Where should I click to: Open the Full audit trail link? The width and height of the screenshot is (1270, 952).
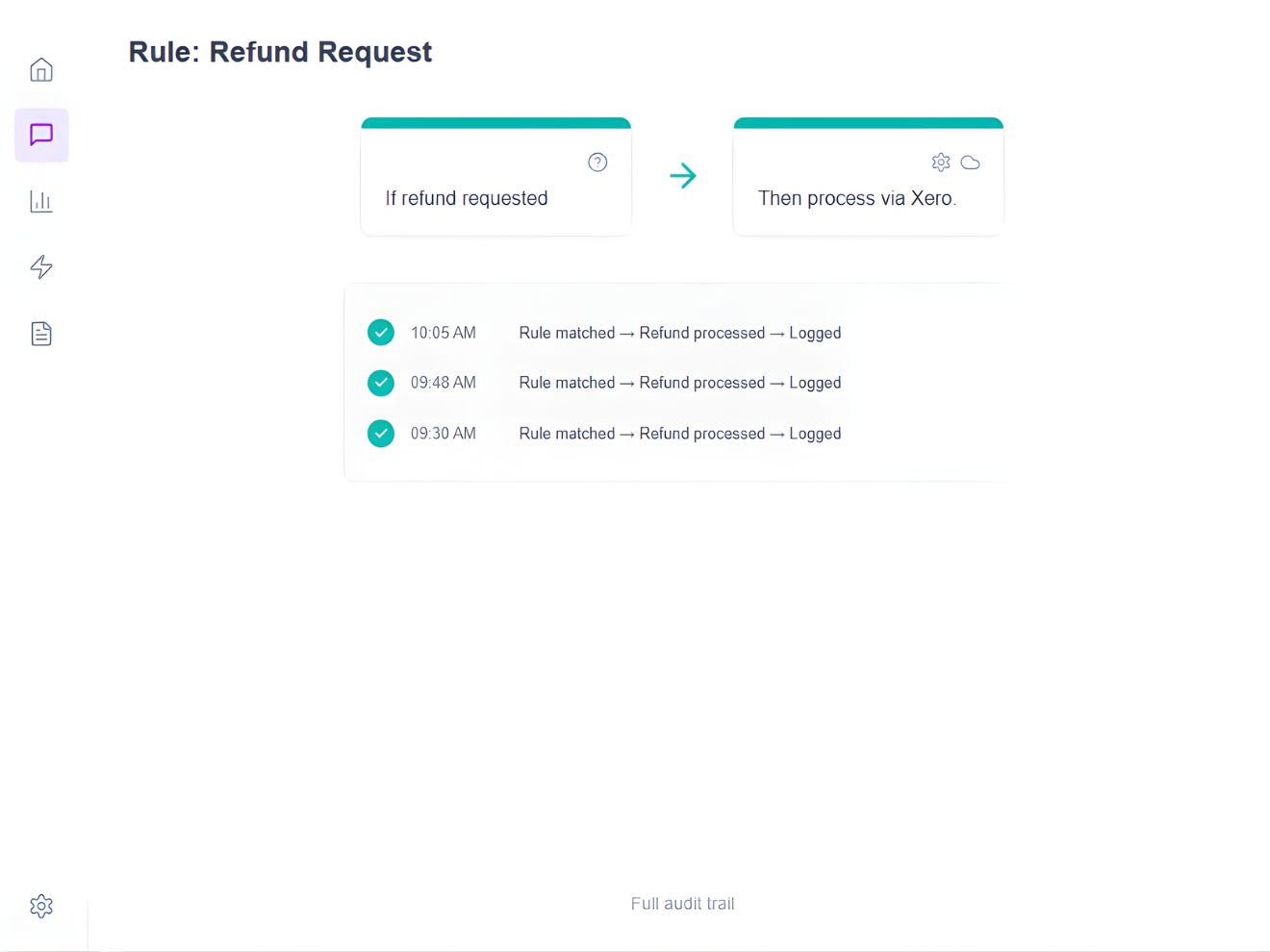[x=682, y=903]
